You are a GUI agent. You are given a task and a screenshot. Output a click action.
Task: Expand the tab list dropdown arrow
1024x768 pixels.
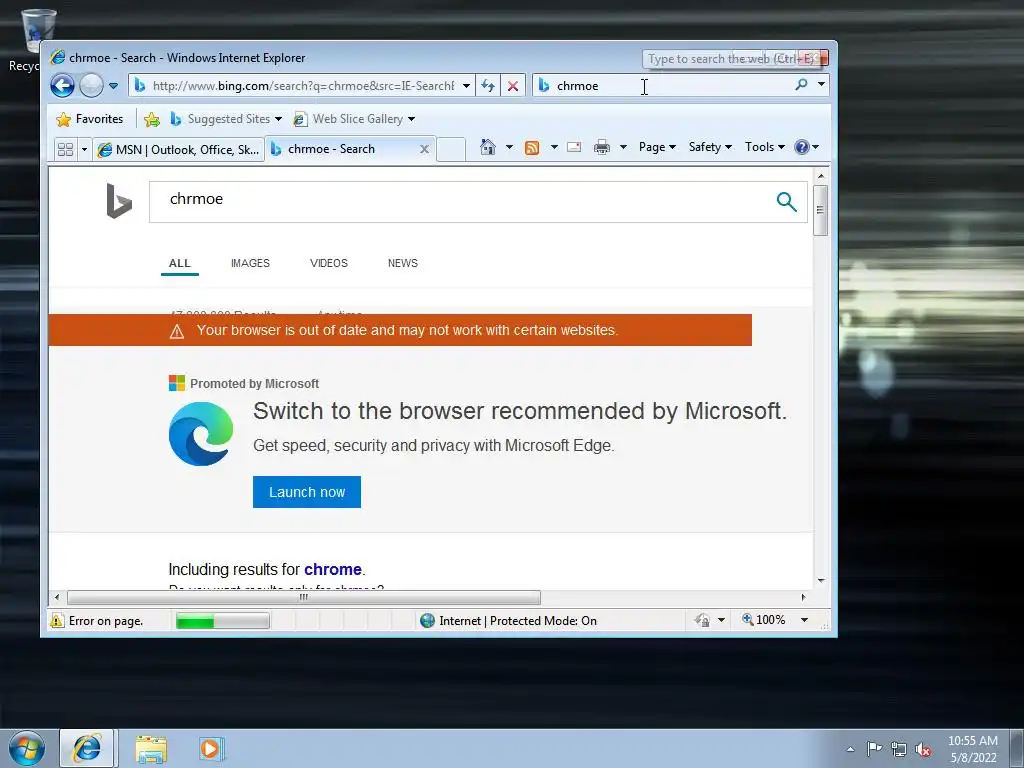[x=84, y=150]
